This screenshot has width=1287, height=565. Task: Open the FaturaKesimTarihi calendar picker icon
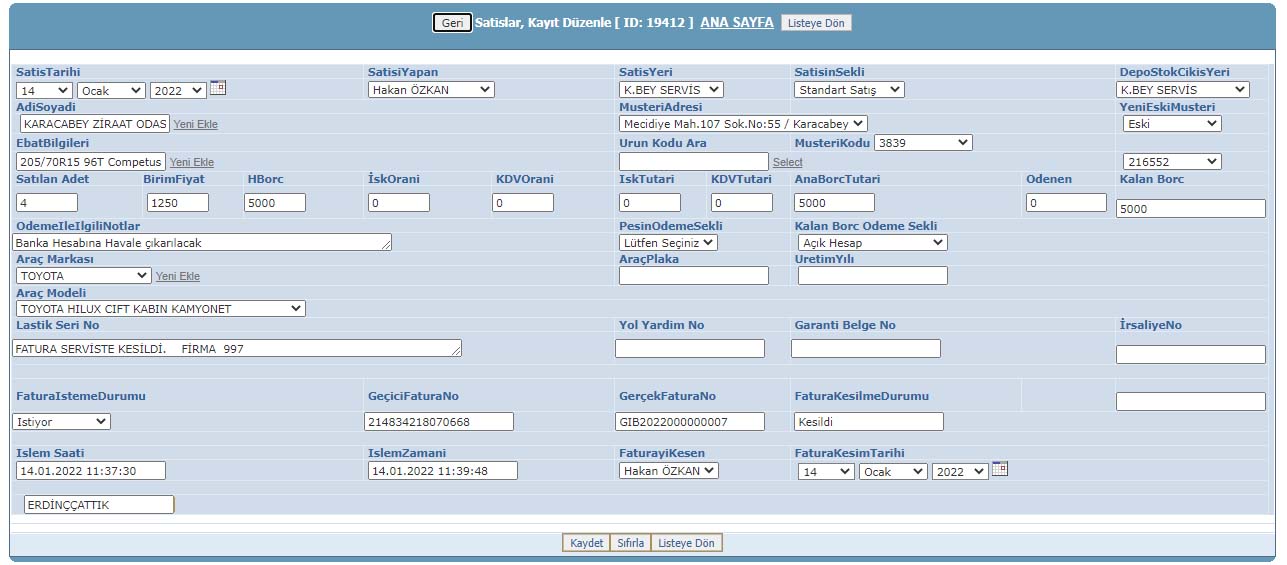pos(999,469)
